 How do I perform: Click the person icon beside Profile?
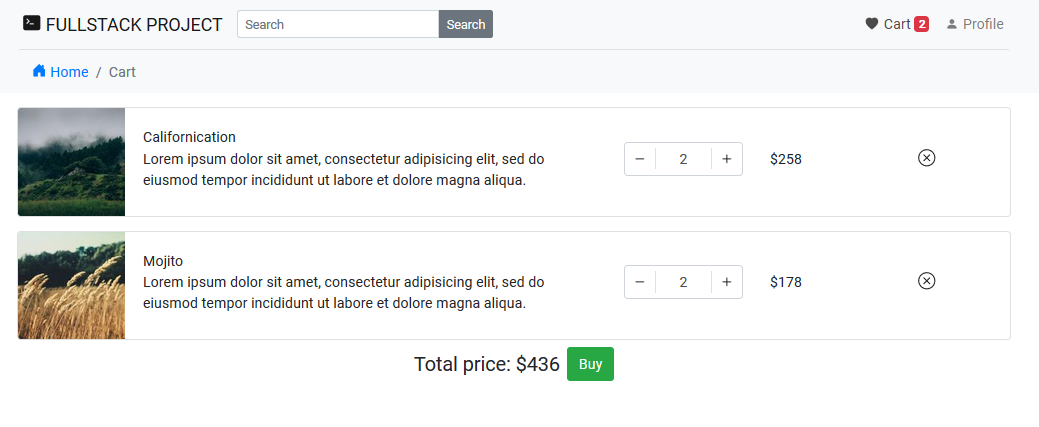click(951, 24)
